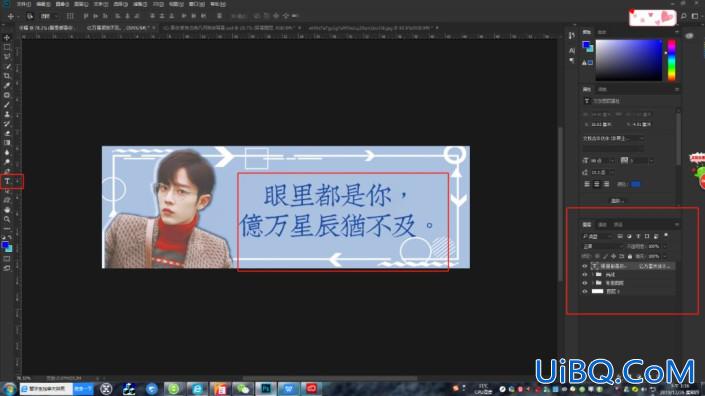Left align text in Properties panel
Viewport: 705px width, 396px height.
coord(587,184)
